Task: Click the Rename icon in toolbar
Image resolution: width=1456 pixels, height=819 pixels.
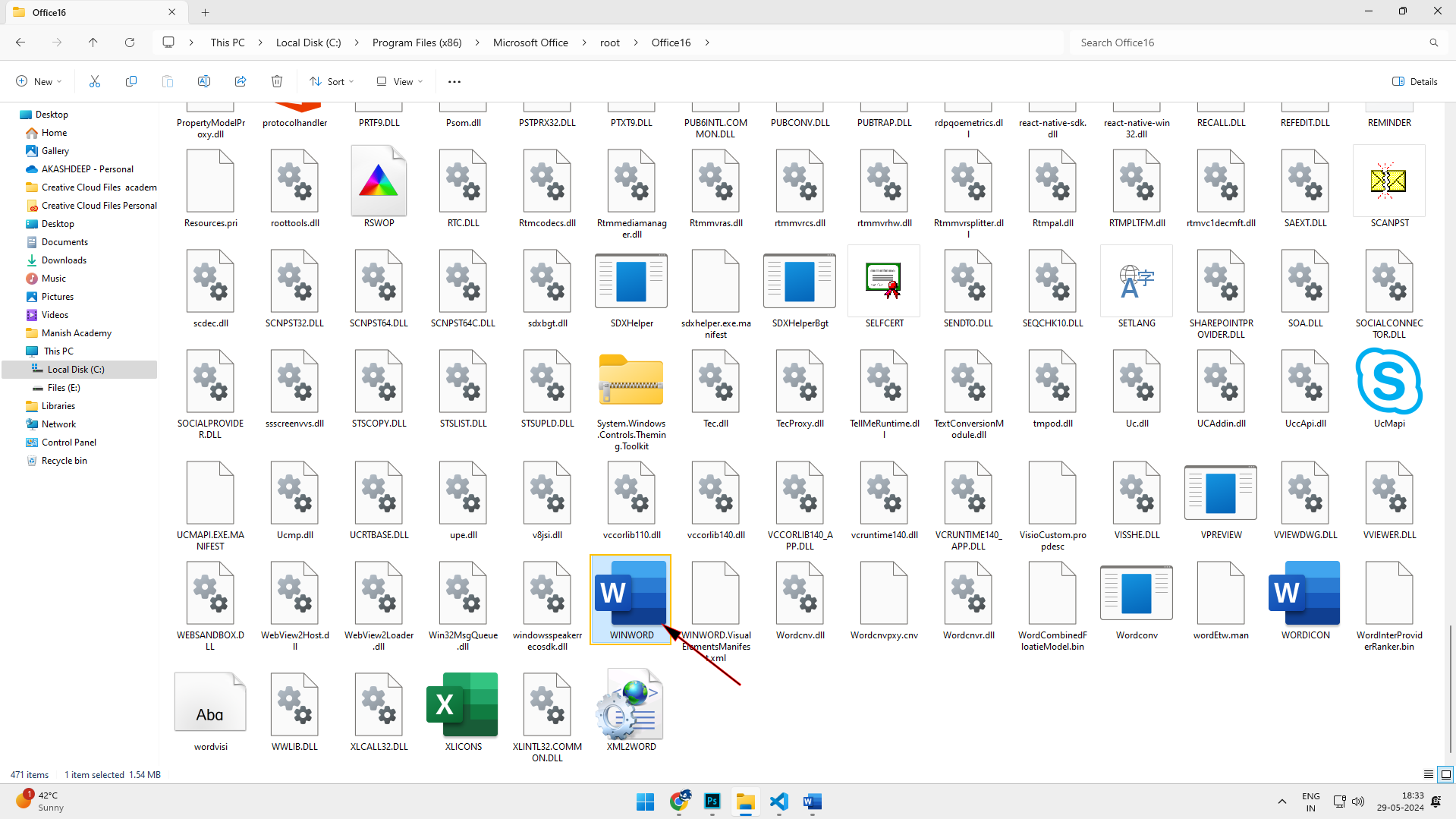Action: tap(204, 81)
